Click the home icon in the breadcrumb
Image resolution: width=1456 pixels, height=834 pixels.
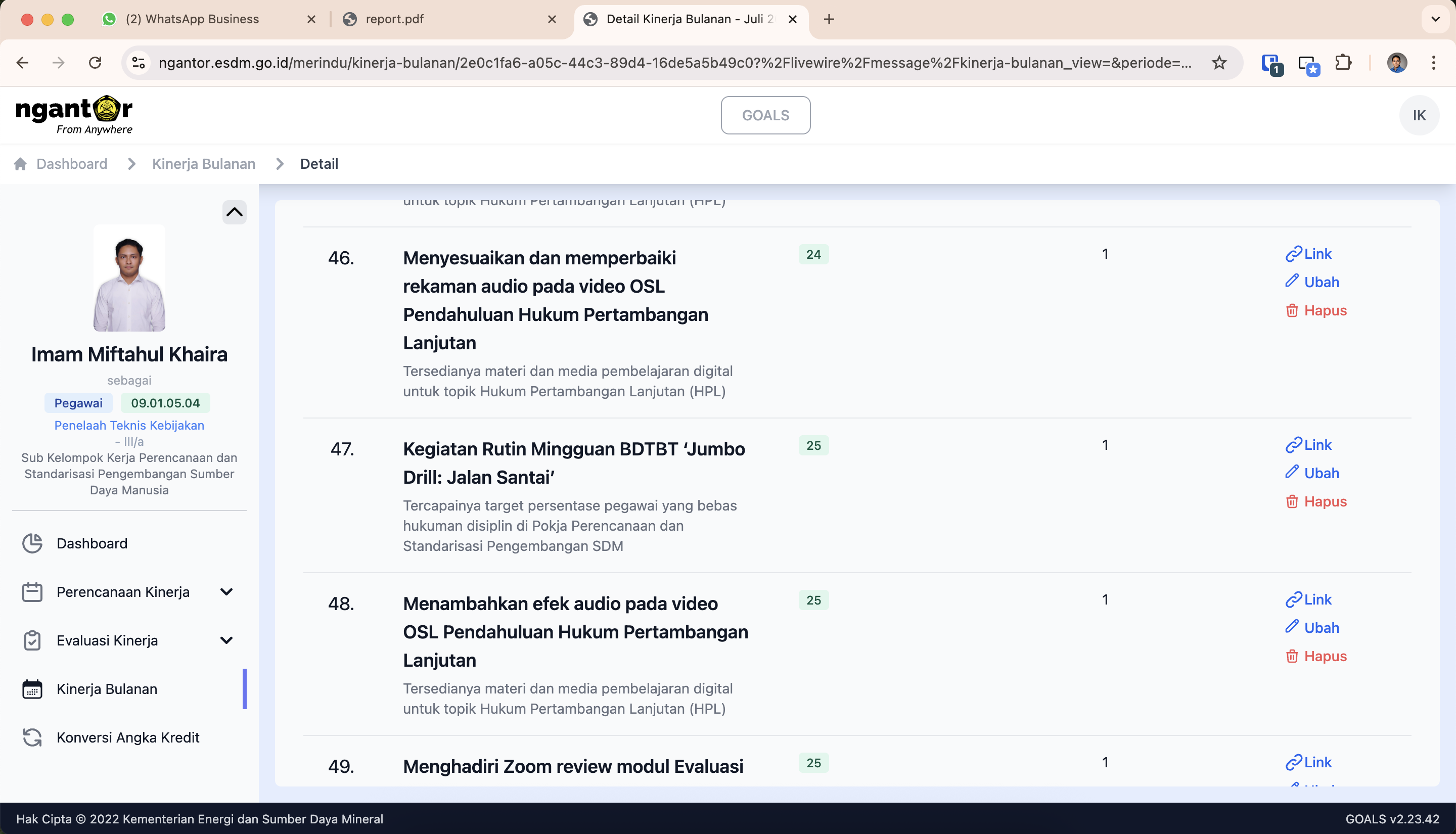(x=21, y=164)
